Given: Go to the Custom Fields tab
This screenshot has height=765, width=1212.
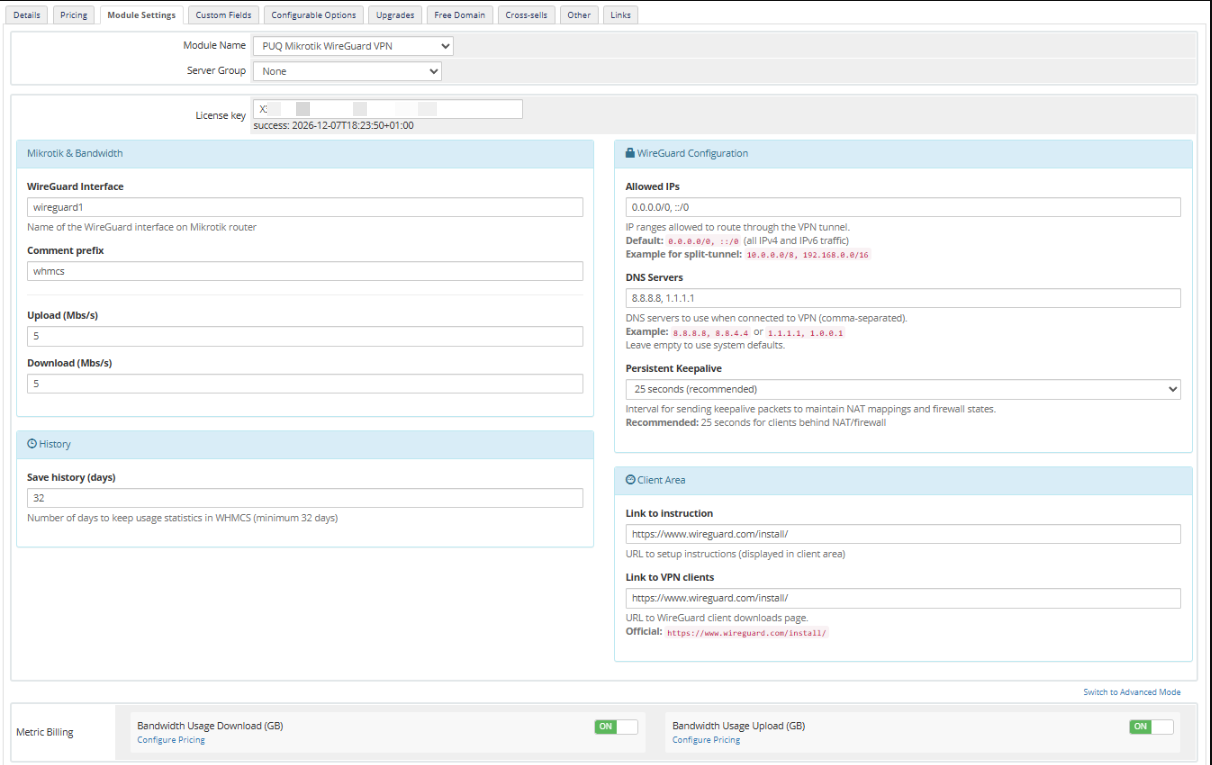Looking at the screenshot, I should coord(224,15).
